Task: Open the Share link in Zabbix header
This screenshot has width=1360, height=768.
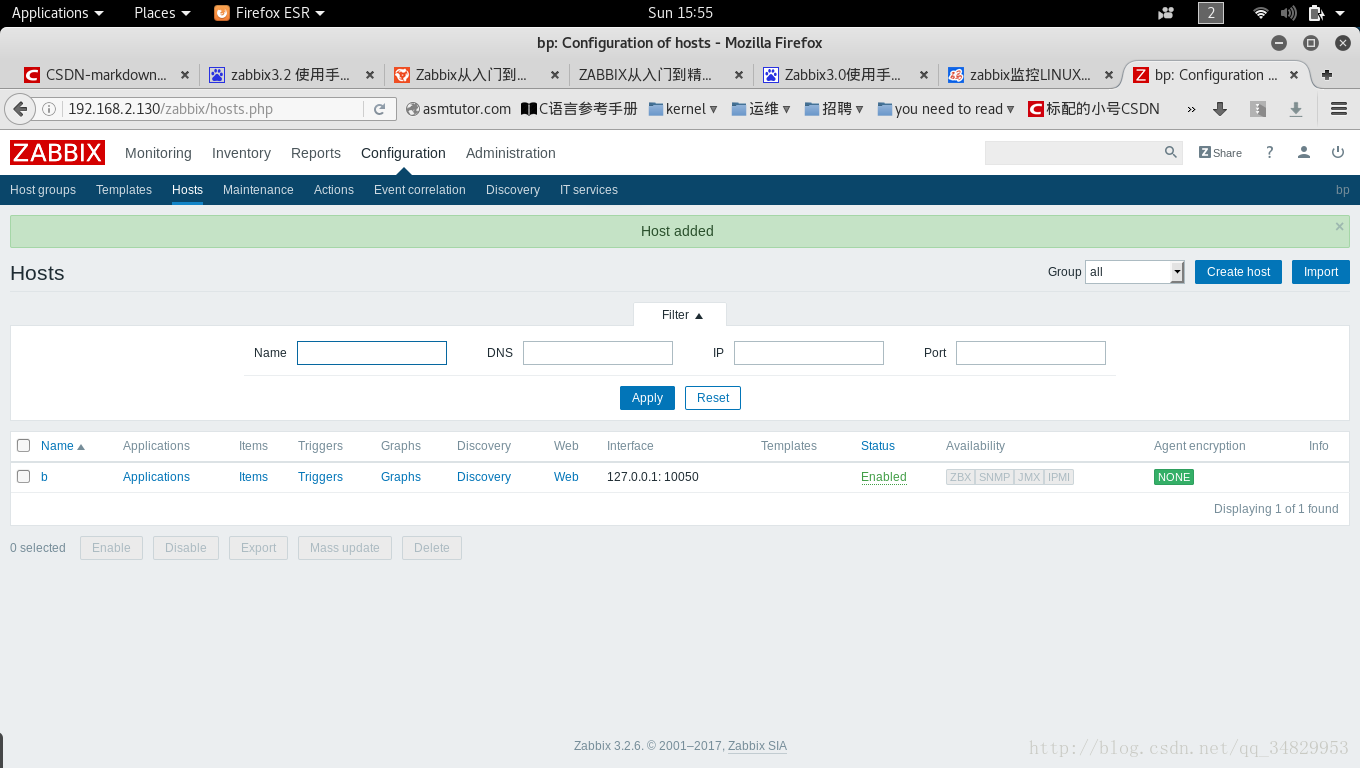Action: click(x=1220, y=153)
